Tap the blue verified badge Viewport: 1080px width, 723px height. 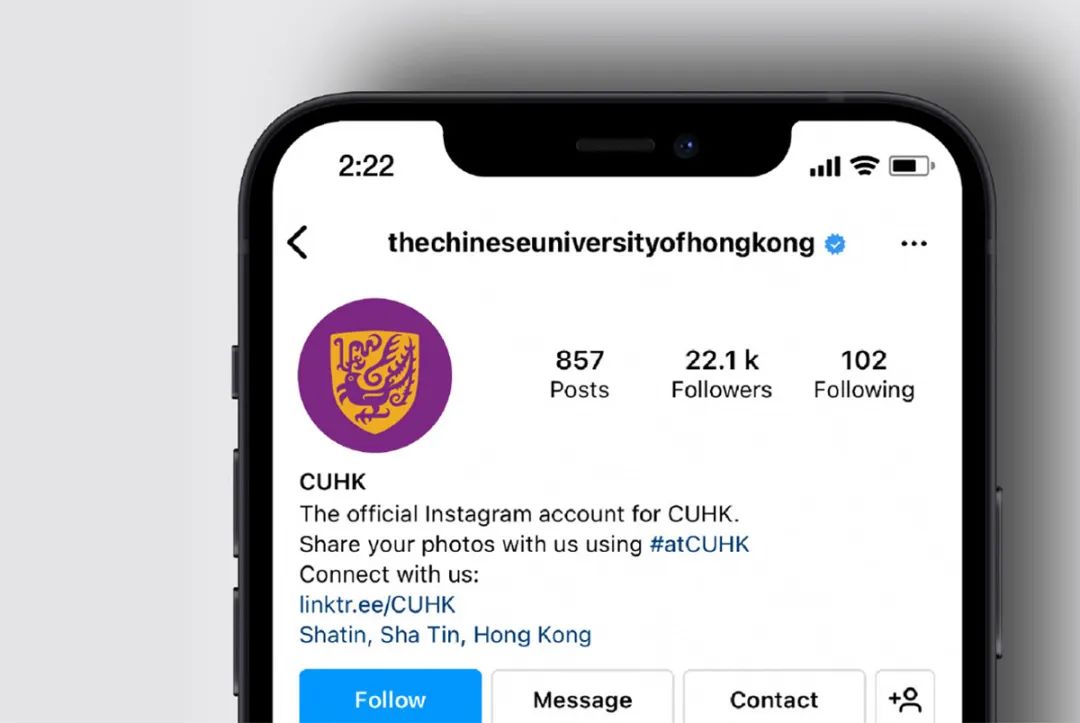pos(835,244)
